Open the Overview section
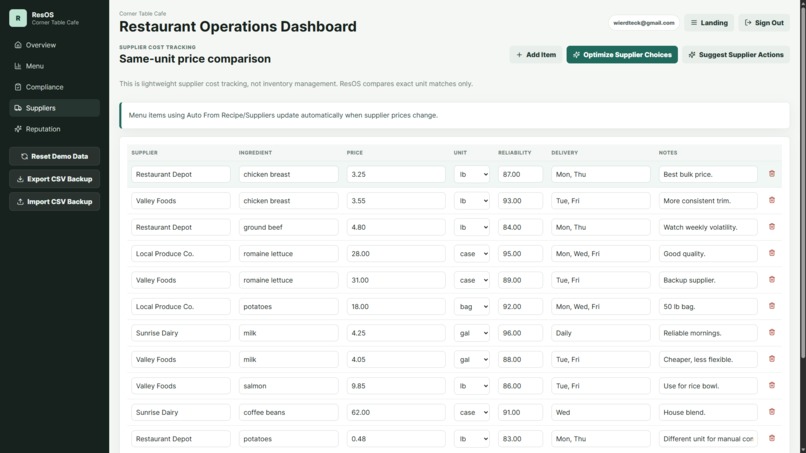The height and width of the screenshot is (453, 806). tap(54, 45)
